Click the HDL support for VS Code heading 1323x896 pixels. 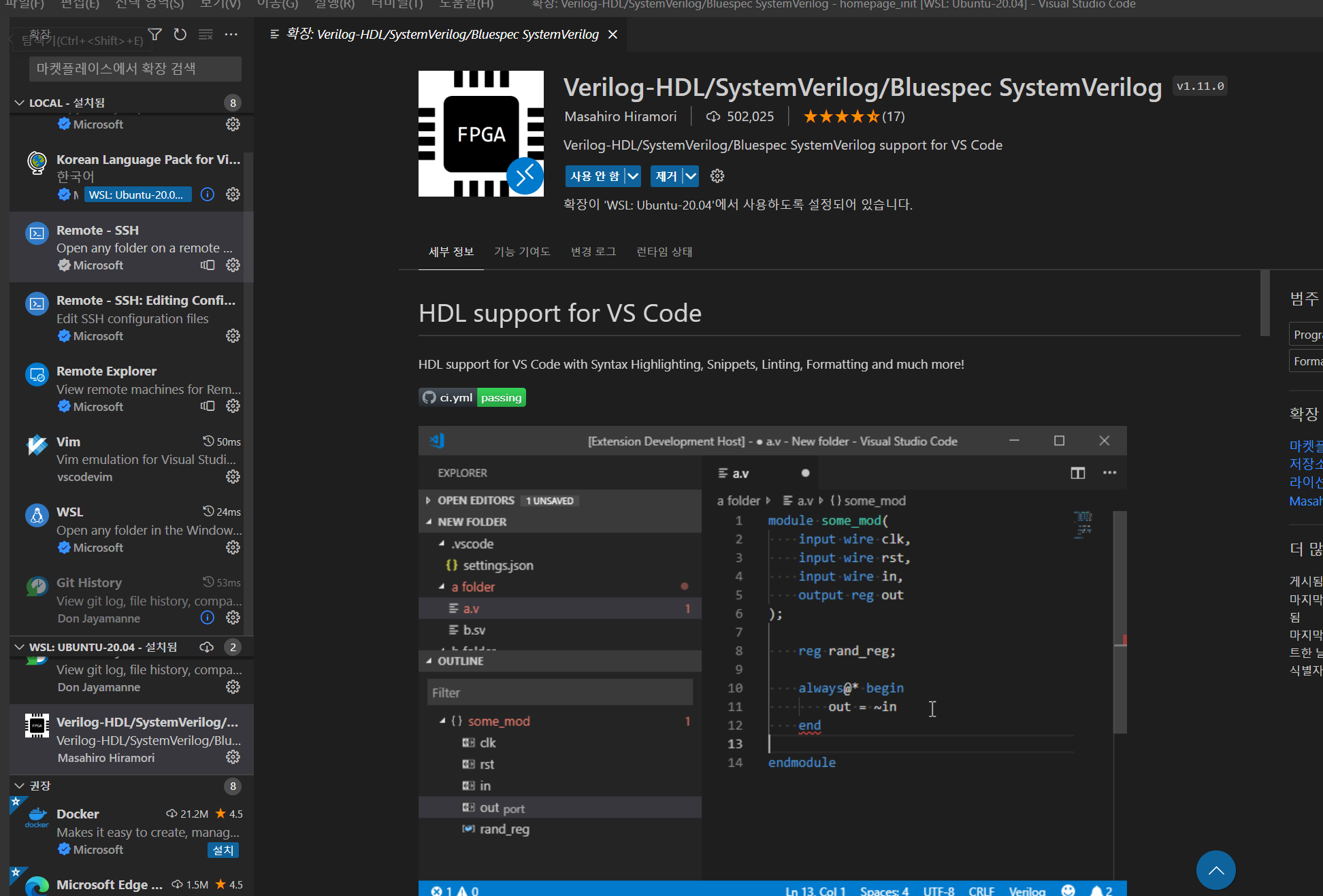(560, 313)
